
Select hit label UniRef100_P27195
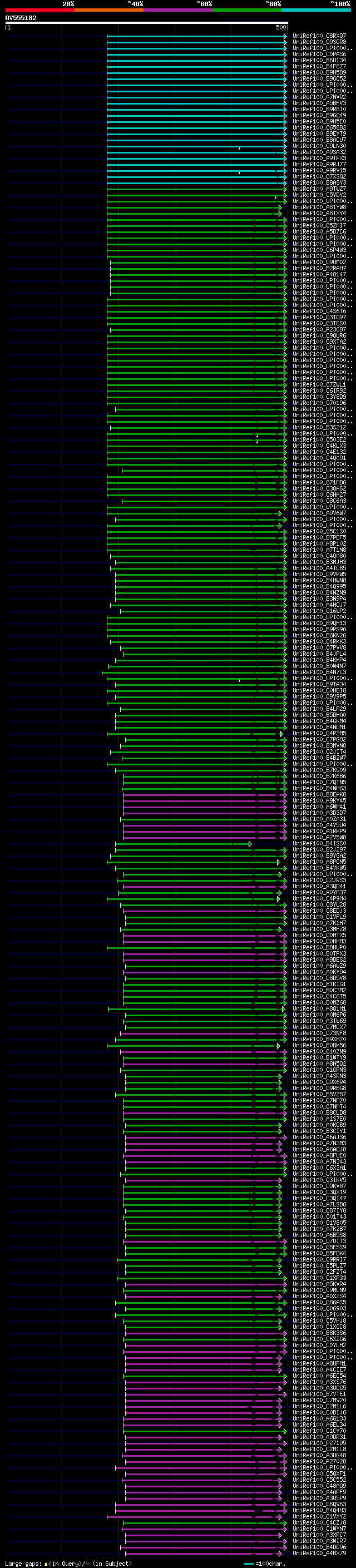(x=319, y=1443)
